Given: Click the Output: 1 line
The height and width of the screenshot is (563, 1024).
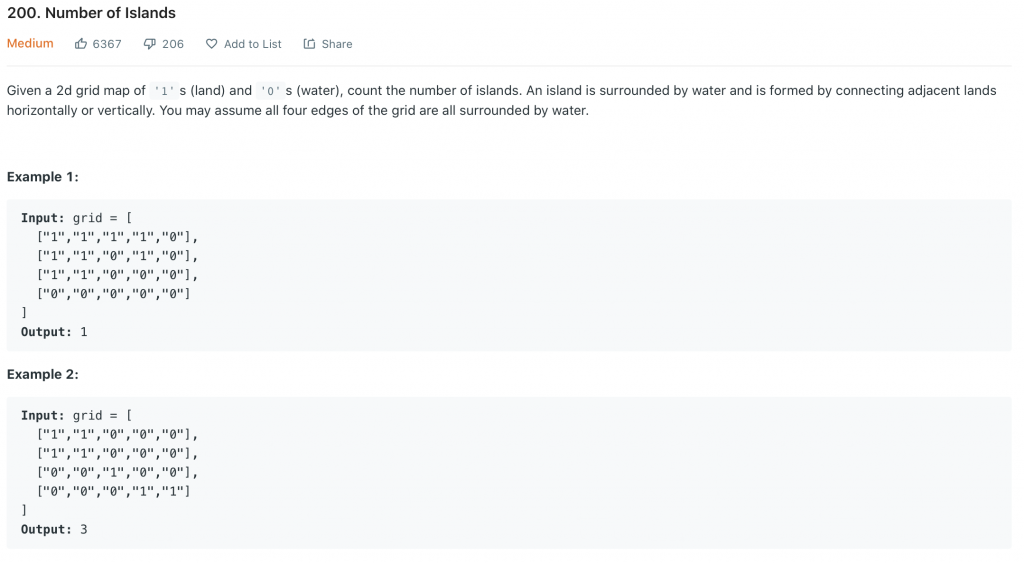Looking at the screenshot, I should pyautogui.click(x=54, y=332).
